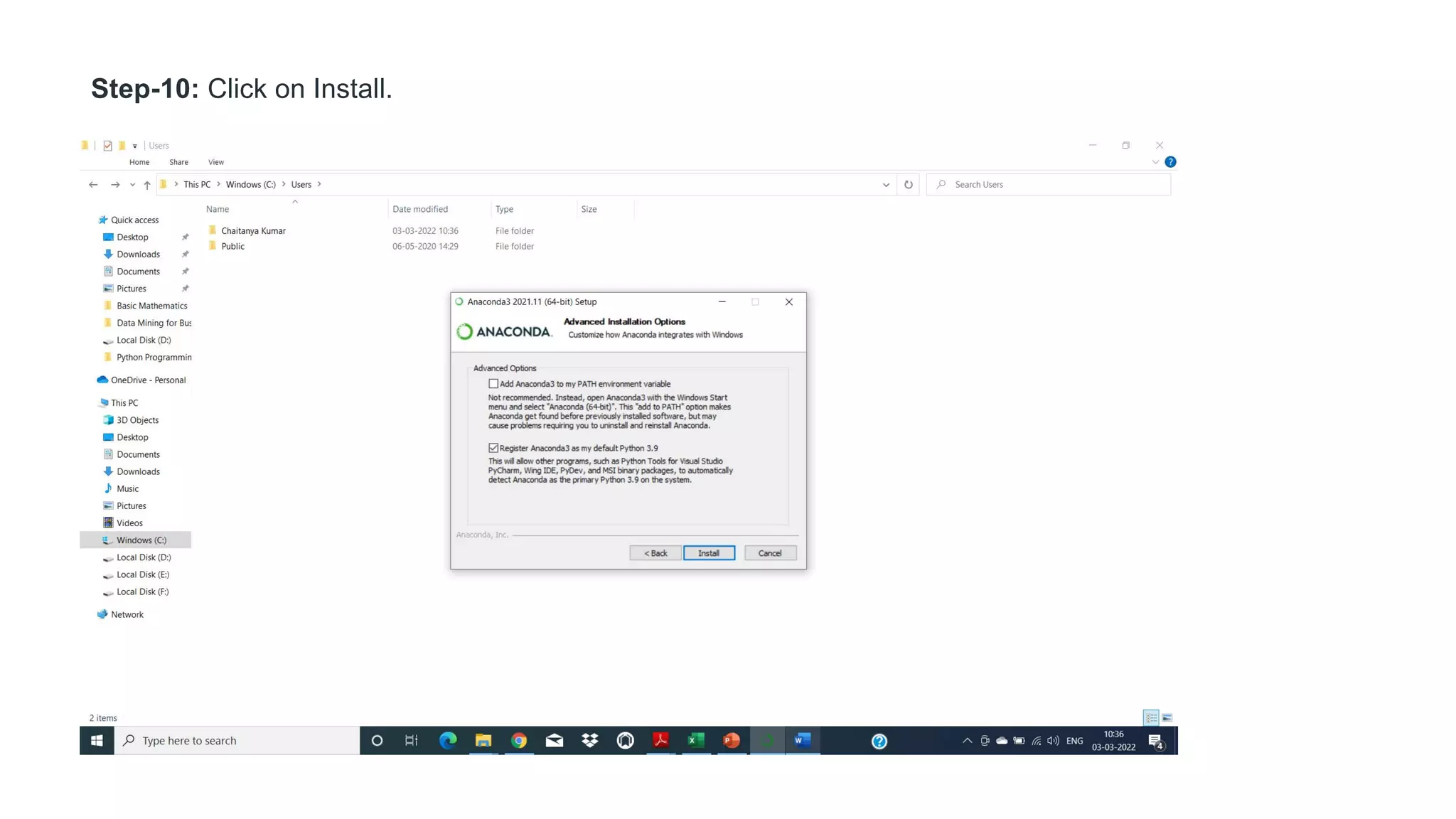Image resolution: width=1456 pixels, height=819 pixels.
Task: Uncheck Register Anaconda3 as default Python
Action: point(493,448)
